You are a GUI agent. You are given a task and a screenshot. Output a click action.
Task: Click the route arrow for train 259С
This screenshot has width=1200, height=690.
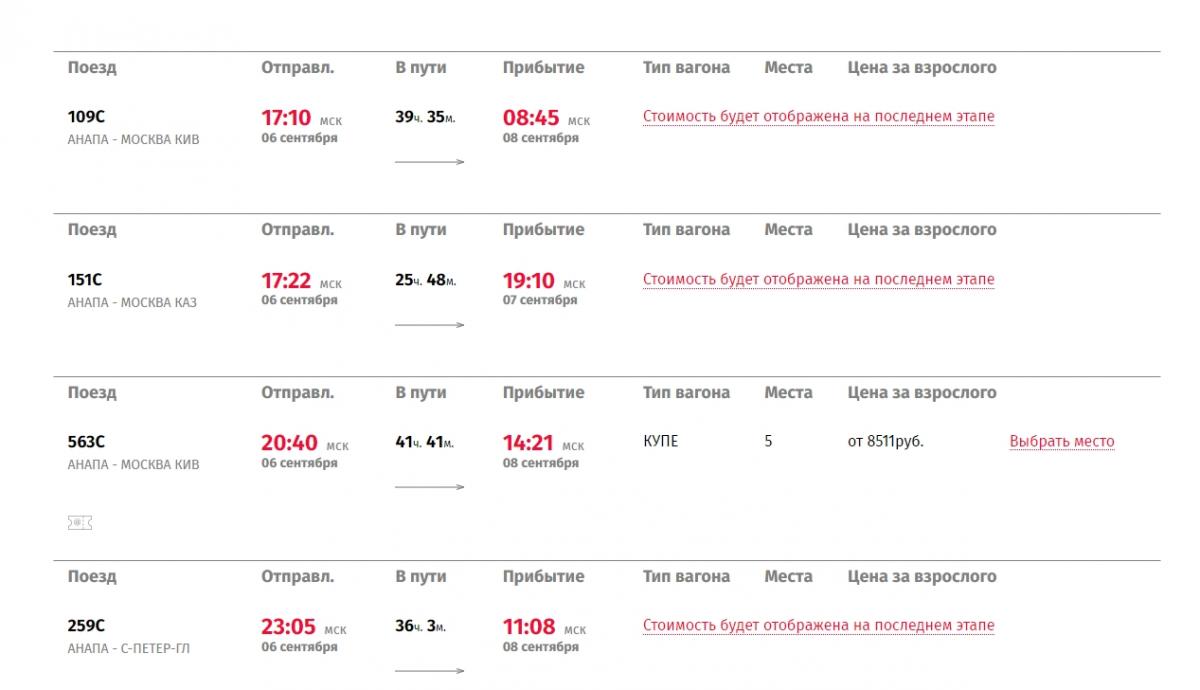point(430,671)
